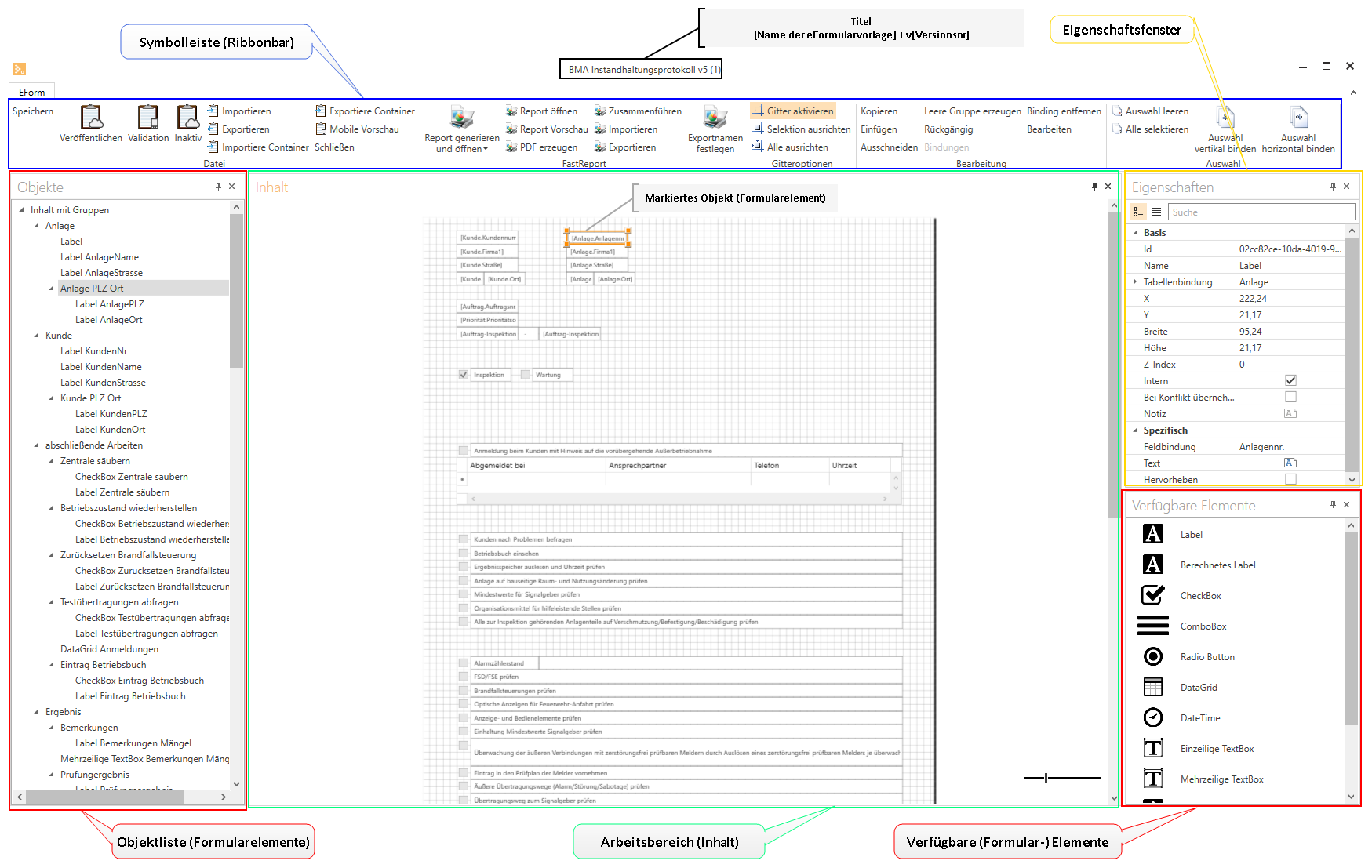Collapse Spezifisch property section

click(x=1135, y=430)
